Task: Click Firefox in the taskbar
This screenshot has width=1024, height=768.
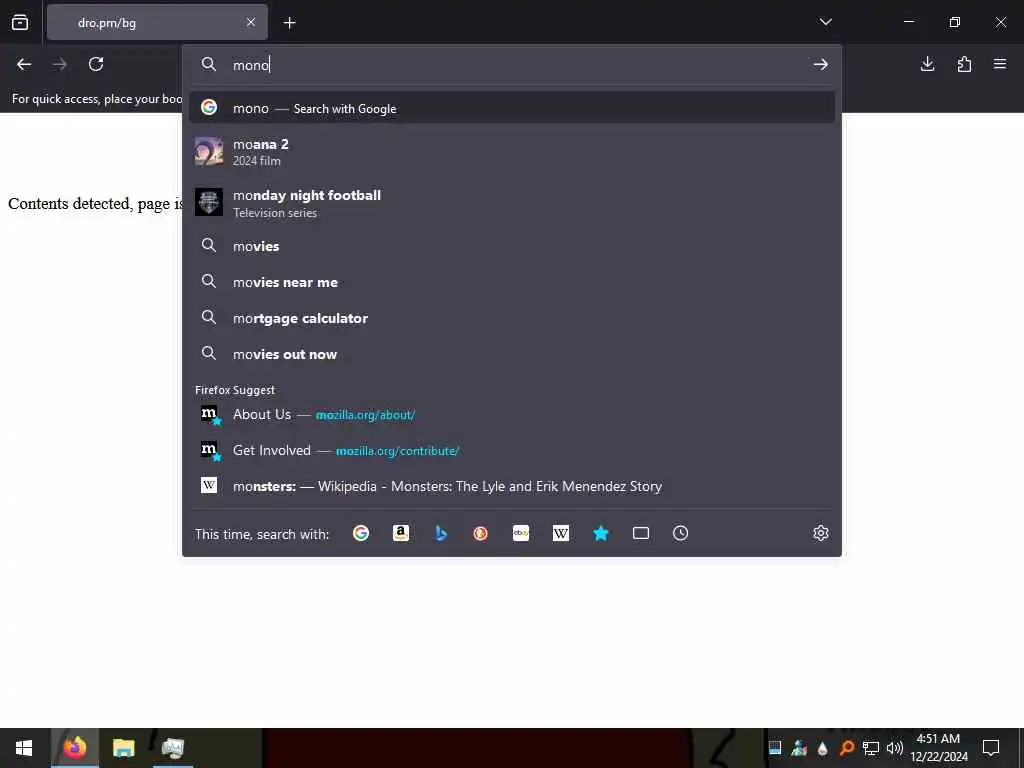Action: coord(74,748)
